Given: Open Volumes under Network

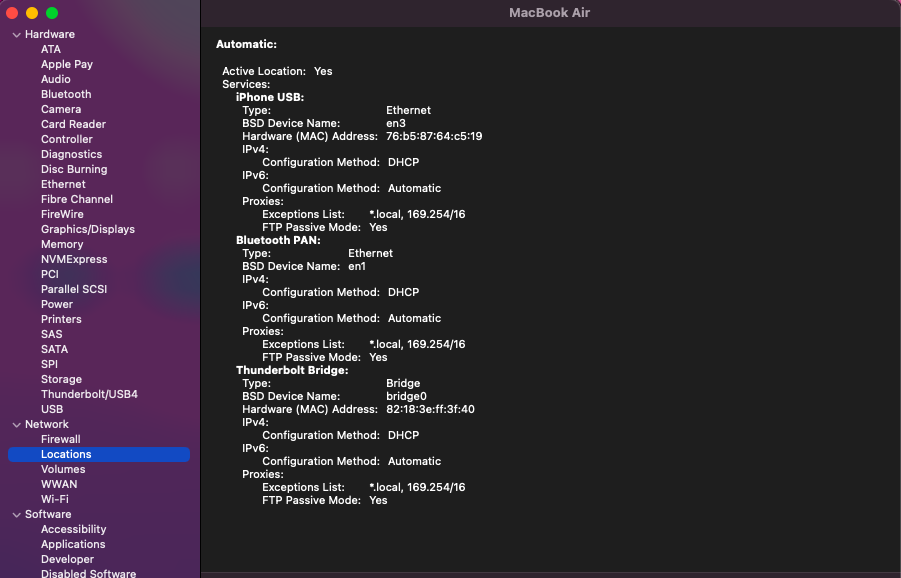Looking at the screenshot, I should [63, 469].
